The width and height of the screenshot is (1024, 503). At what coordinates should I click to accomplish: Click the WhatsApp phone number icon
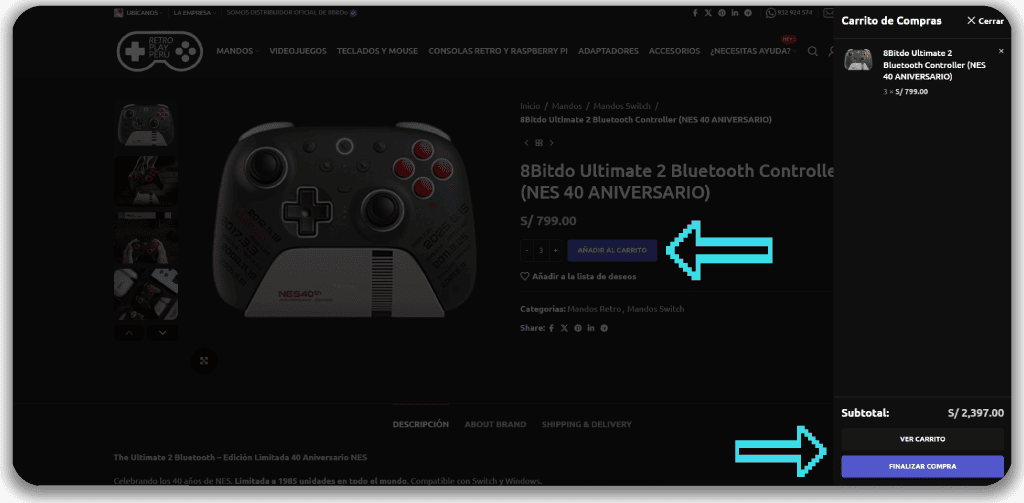click(771, 13)
